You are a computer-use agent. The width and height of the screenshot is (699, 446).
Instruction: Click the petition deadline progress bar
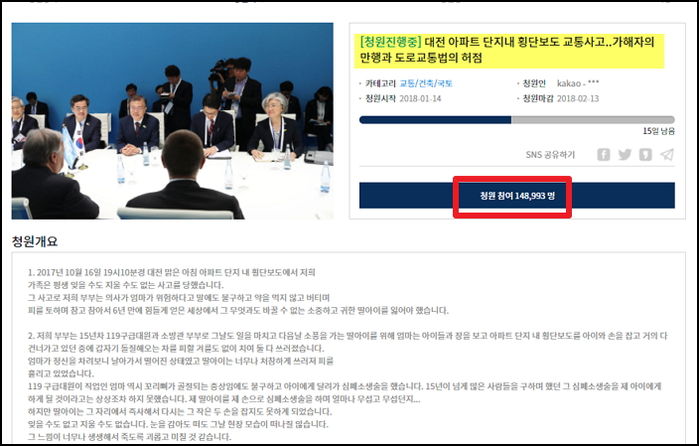(517, 120)
